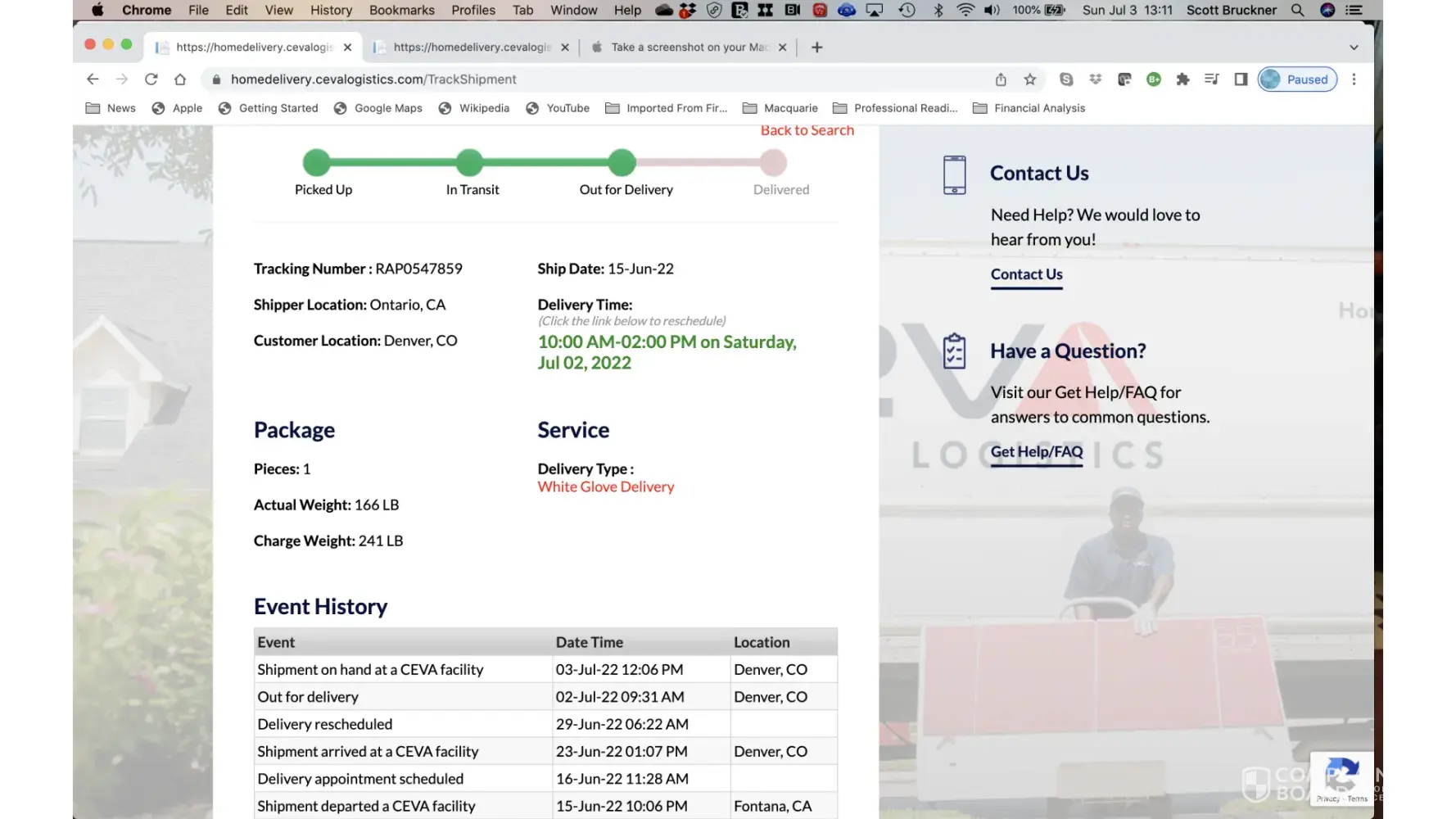Viewport: 1456px width, 819px height.
Task: Bookmark page with the star icon
Action: point(1030,79)
